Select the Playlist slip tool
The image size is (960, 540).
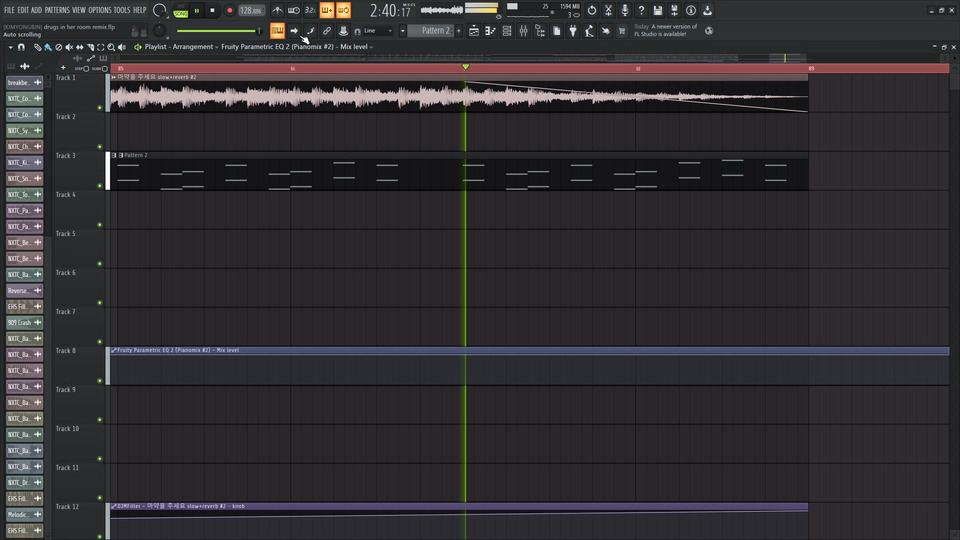[x=80, y=47]
